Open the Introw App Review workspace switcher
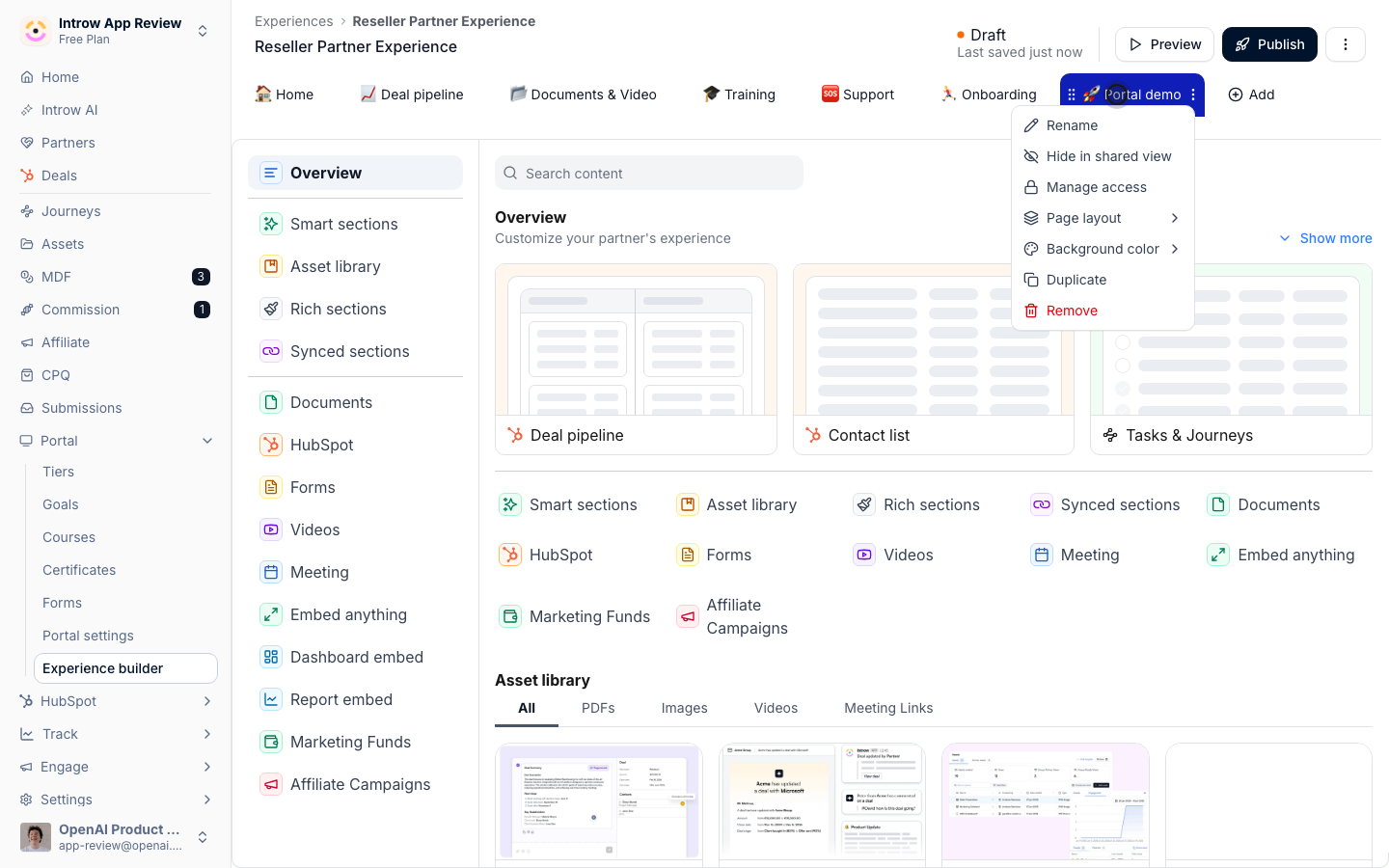The image size is (1389, 868). (x=115, y=31)
